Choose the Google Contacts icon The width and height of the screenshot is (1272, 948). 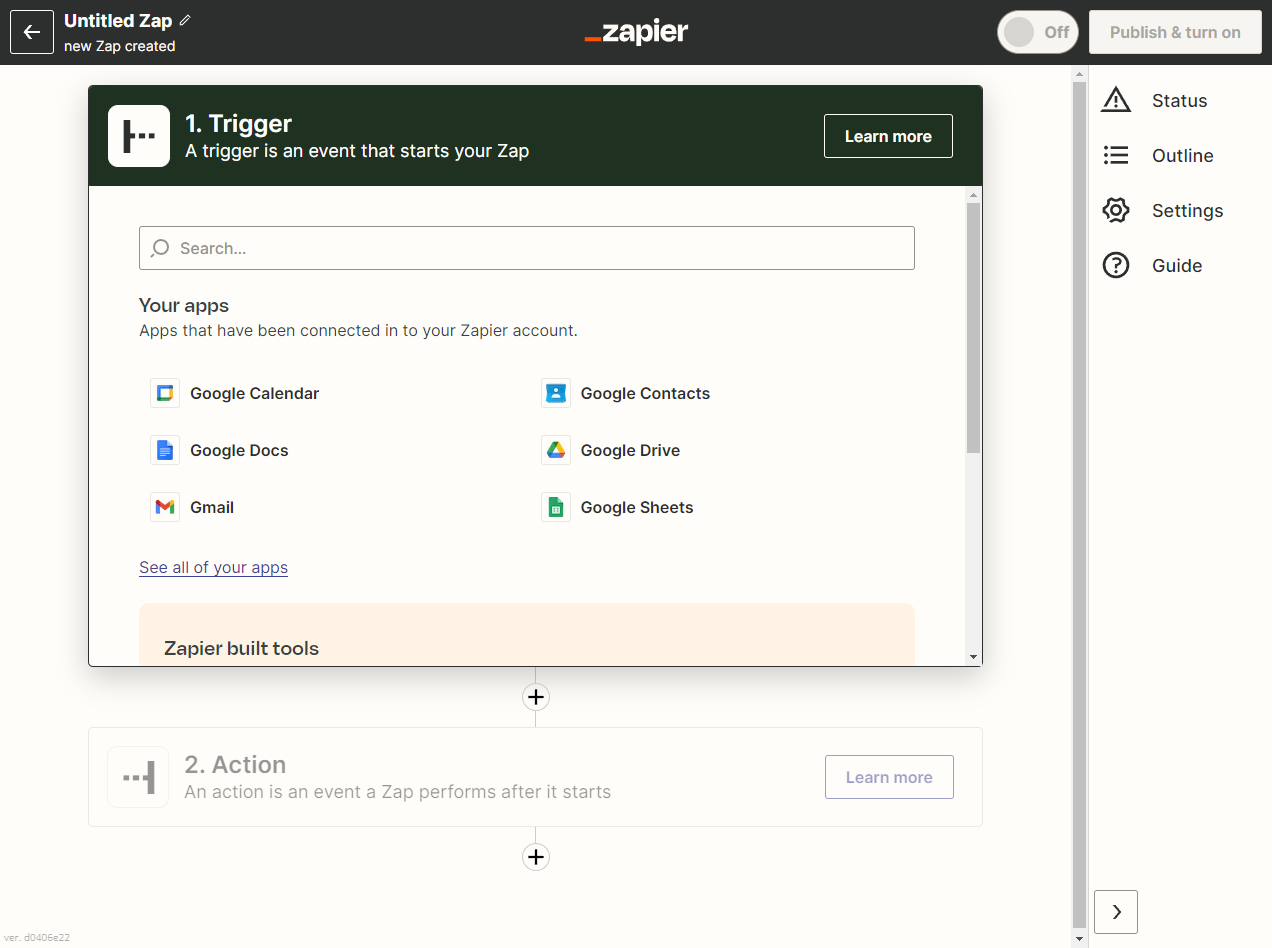click(556, 393)
